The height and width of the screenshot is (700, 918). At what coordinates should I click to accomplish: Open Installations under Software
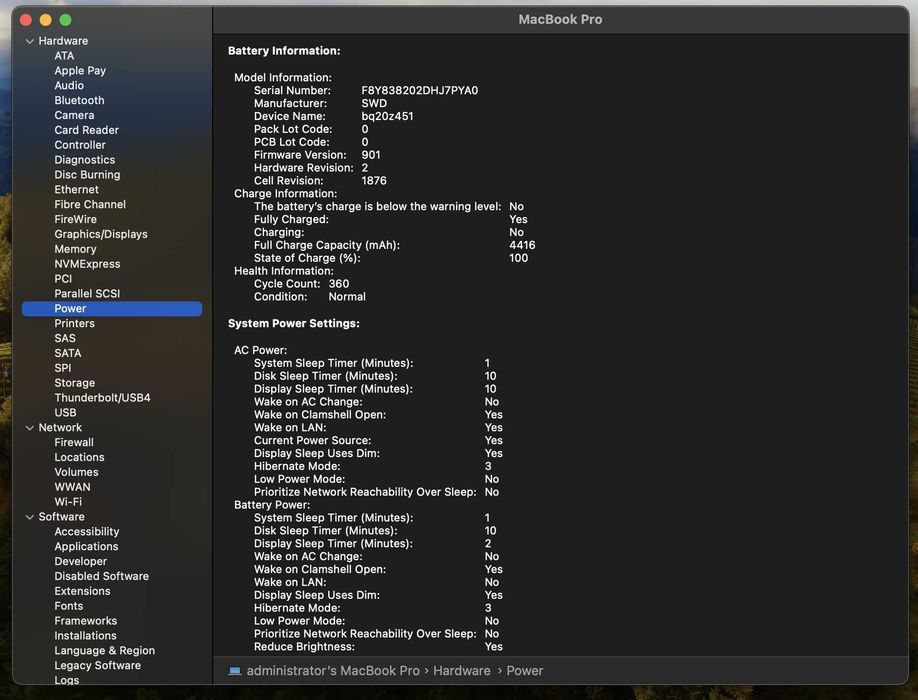tap(85, 636)
